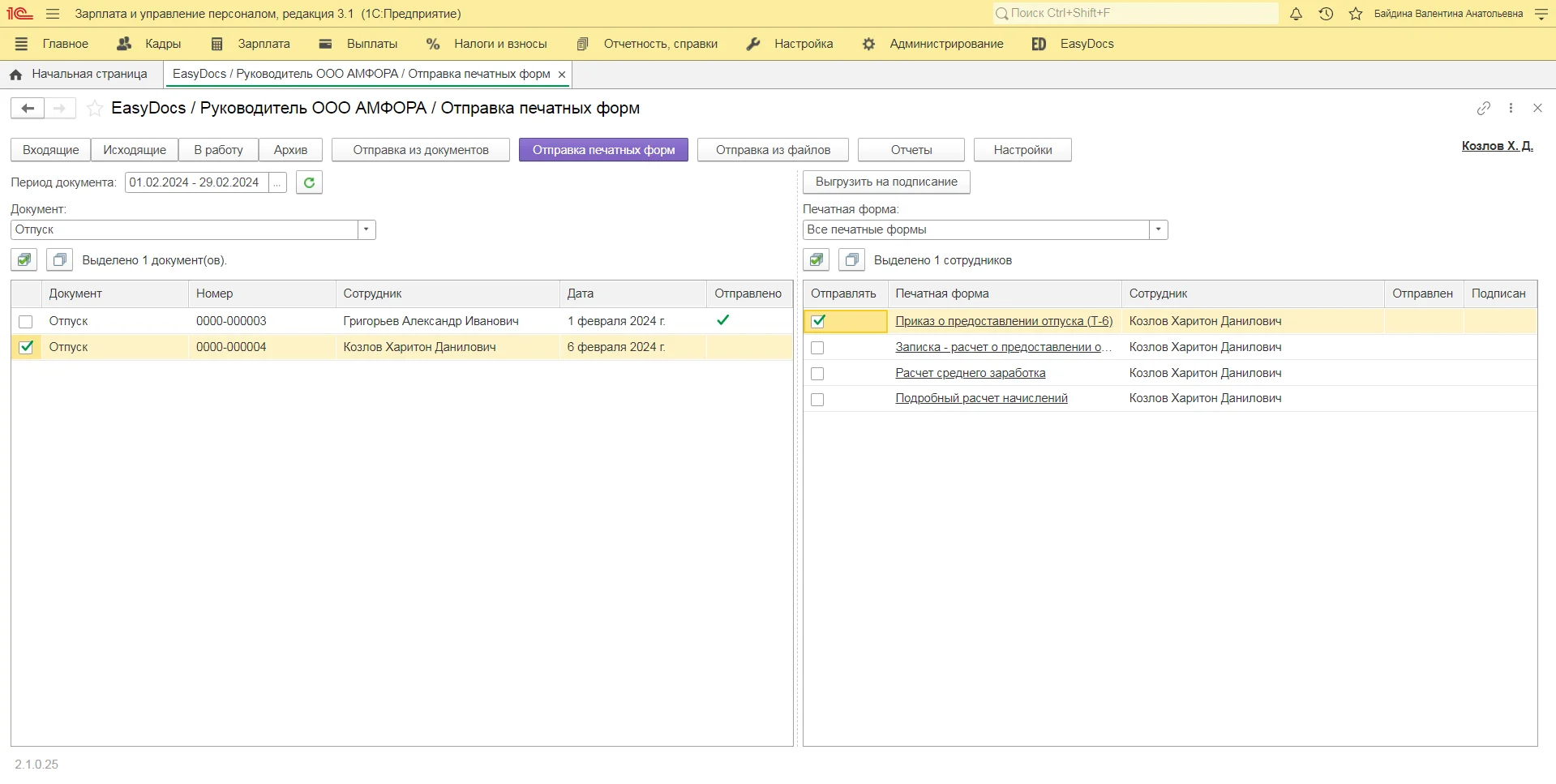Open favorites star icon in title bar
The width and height of the screenshot is (1556, 784).
pyautogui.click(x=1355, y=14)
